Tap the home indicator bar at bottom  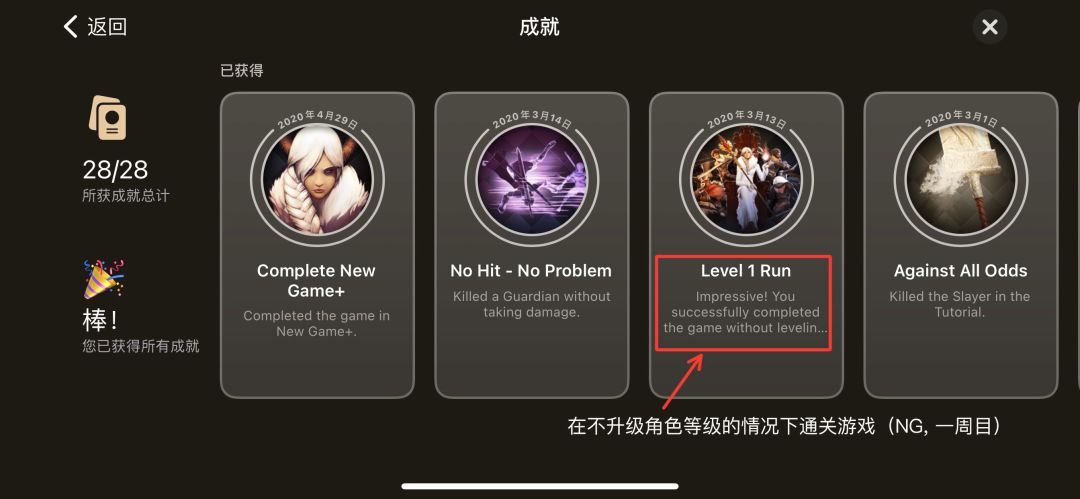click(539, 486)
